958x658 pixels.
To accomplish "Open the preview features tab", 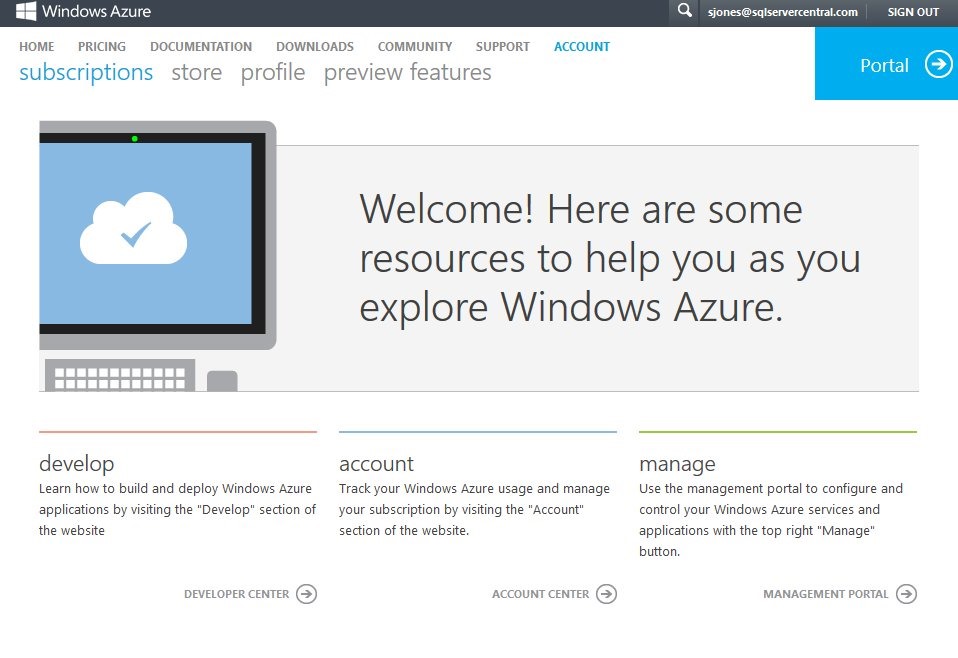I will click(x=407, y=73).
